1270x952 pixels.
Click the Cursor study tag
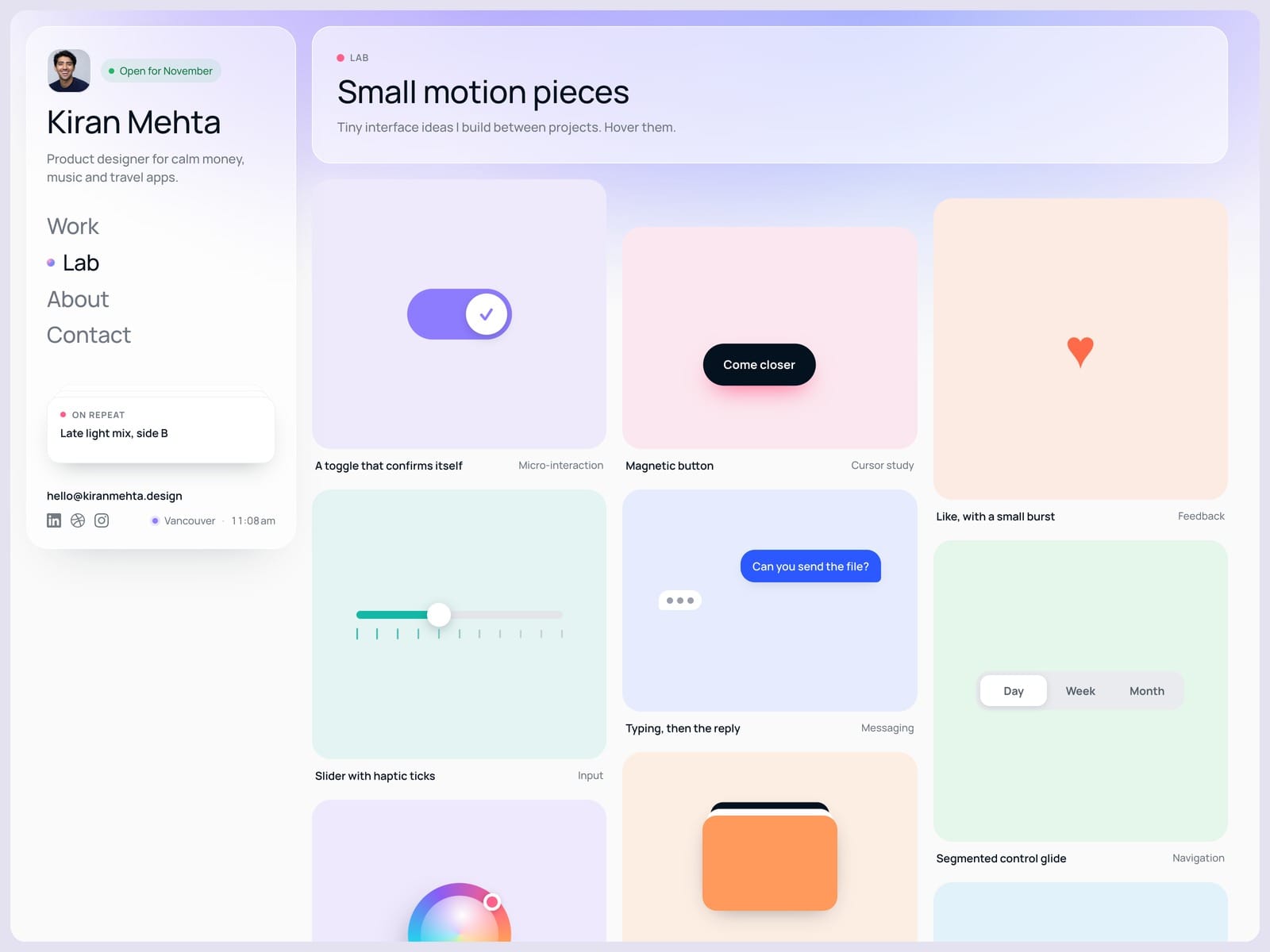(x=883, y=466)
